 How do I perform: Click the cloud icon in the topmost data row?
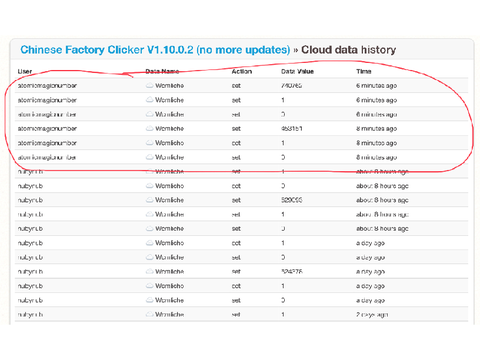click(x=150, y=86)
